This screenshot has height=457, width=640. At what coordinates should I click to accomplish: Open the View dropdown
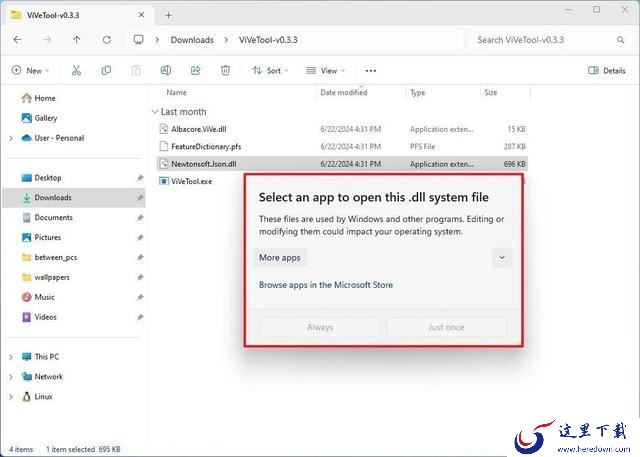[x=325, y=71]
